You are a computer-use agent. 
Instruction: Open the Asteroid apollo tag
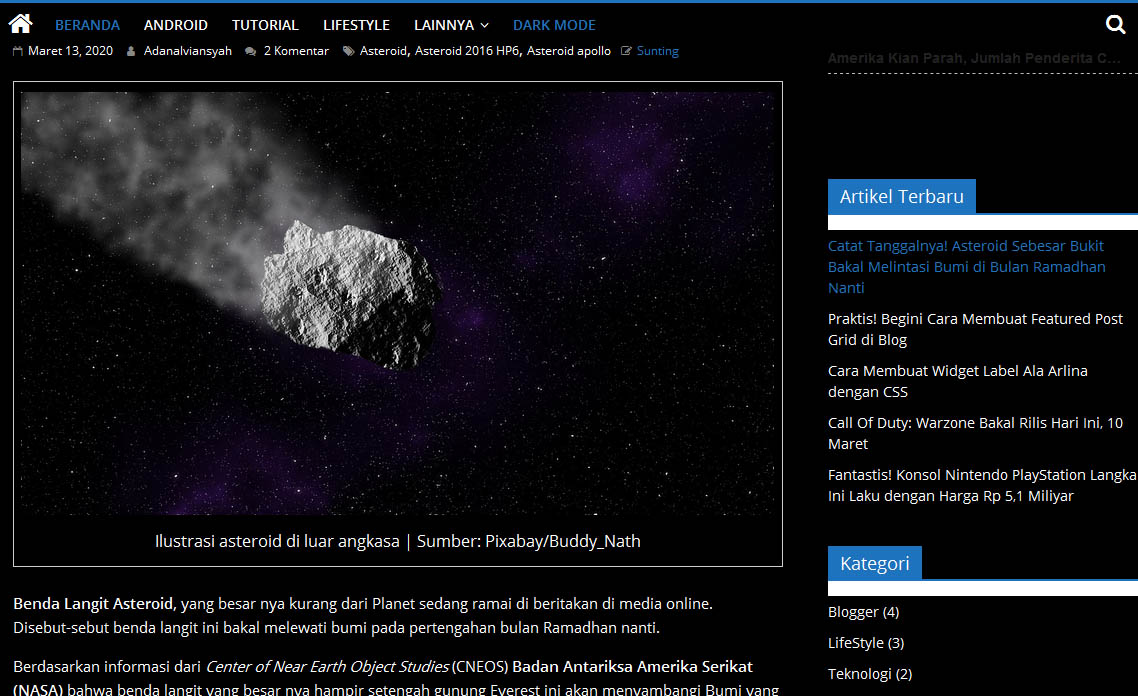click(568, 51)
